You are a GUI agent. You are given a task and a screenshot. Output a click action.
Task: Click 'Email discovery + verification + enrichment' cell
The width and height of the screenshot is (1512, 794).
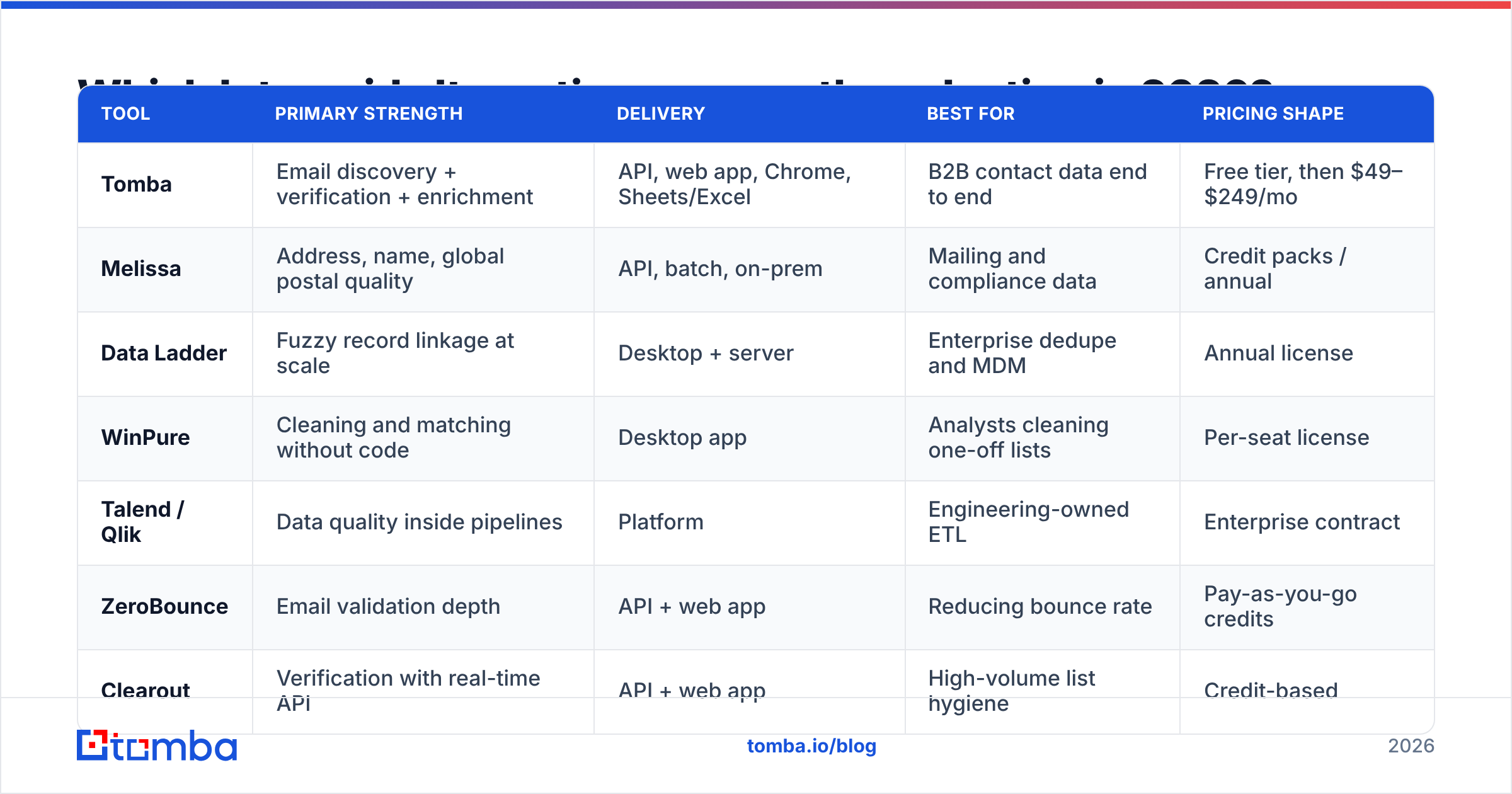tap(423, 185)
